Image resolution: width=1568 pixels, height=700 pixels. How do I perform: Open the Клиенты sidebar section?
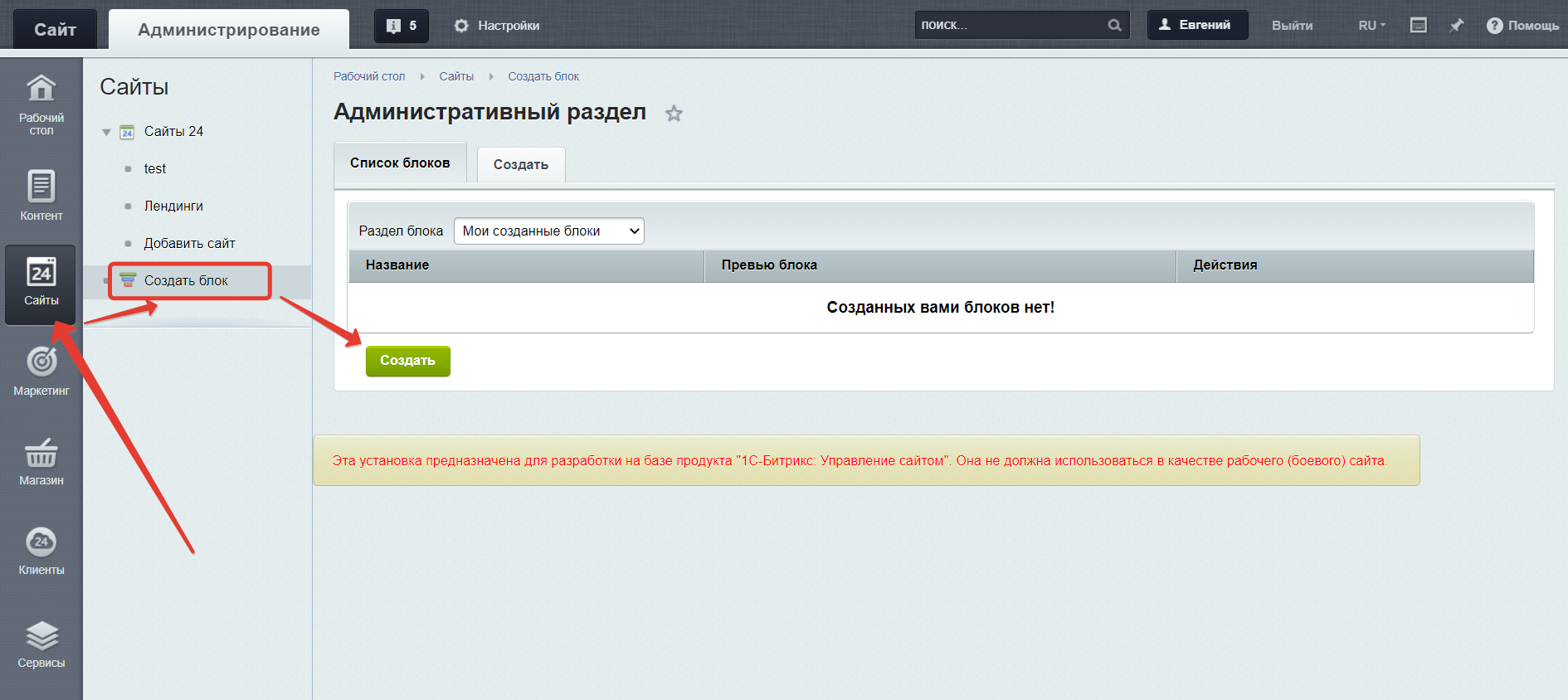point(41,551)
